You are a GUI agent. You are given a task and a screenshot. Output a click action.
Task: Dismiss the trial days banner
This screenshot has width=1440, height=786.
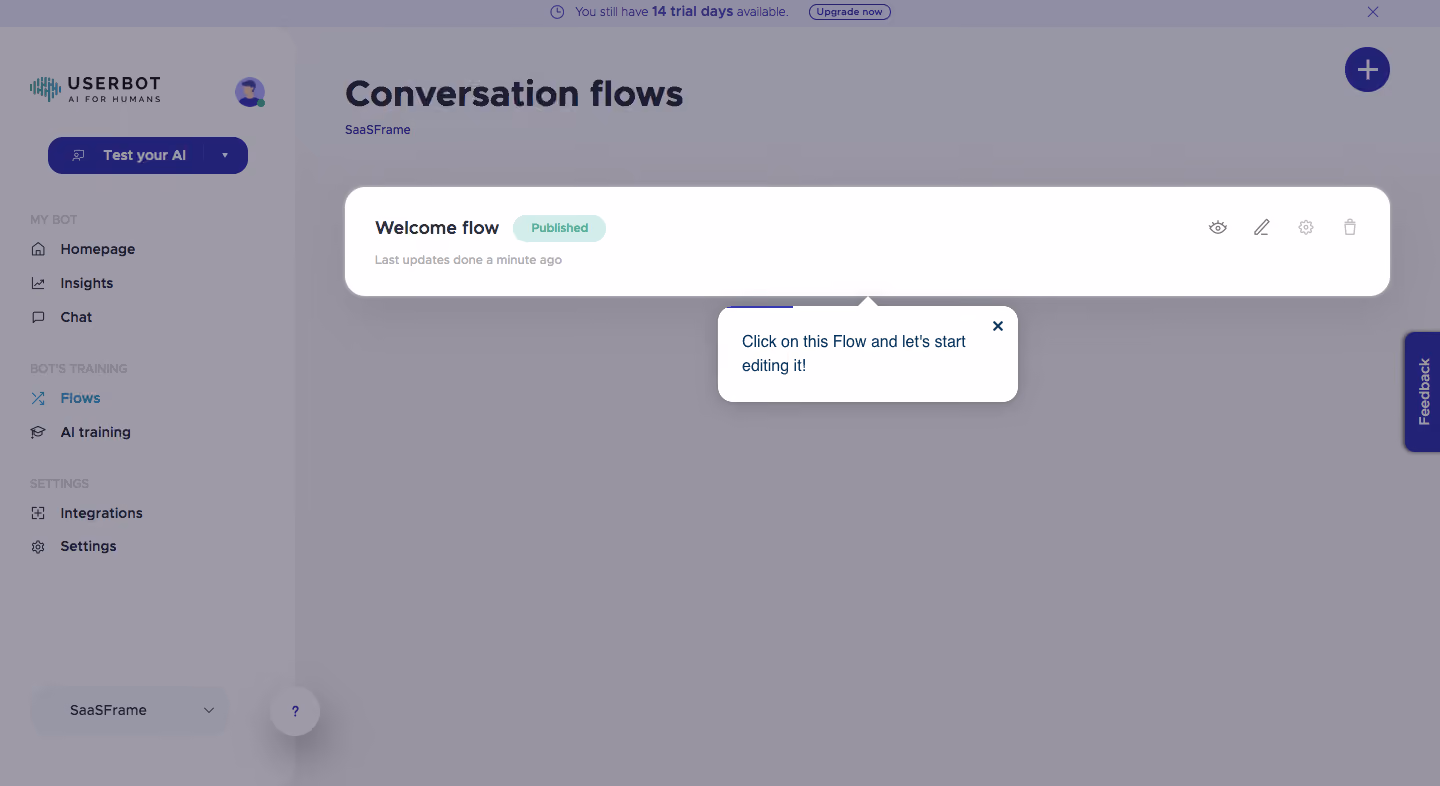click(x=1373, y=12)
